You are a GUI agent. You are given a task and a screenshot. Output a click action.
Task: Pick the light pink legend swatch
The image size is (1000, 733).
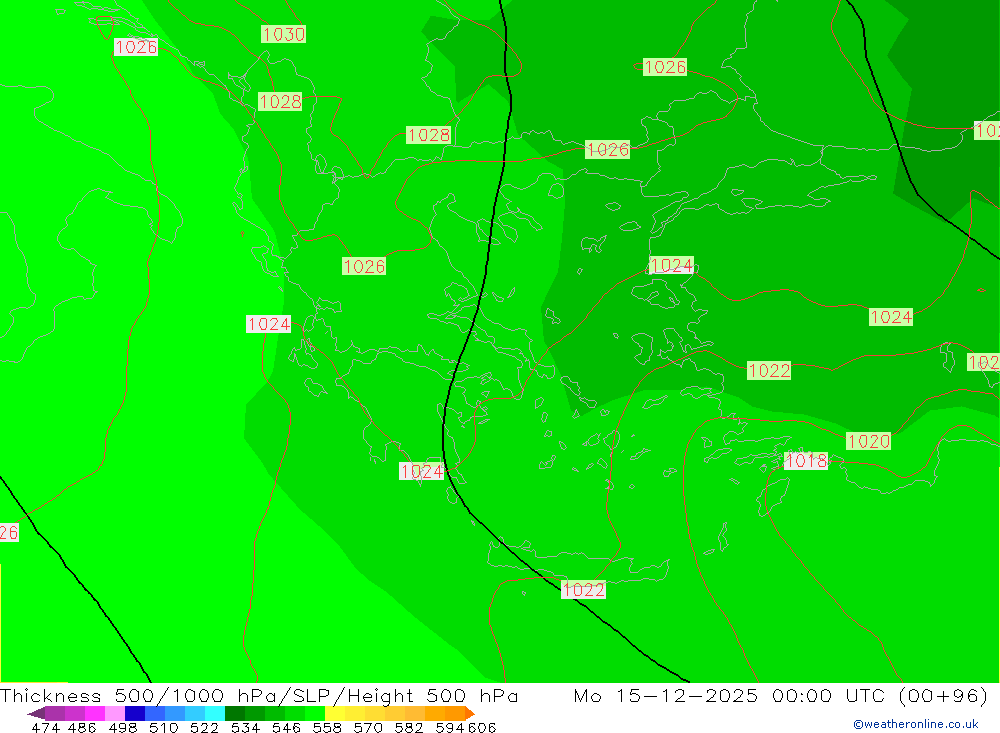click(114, 713)
